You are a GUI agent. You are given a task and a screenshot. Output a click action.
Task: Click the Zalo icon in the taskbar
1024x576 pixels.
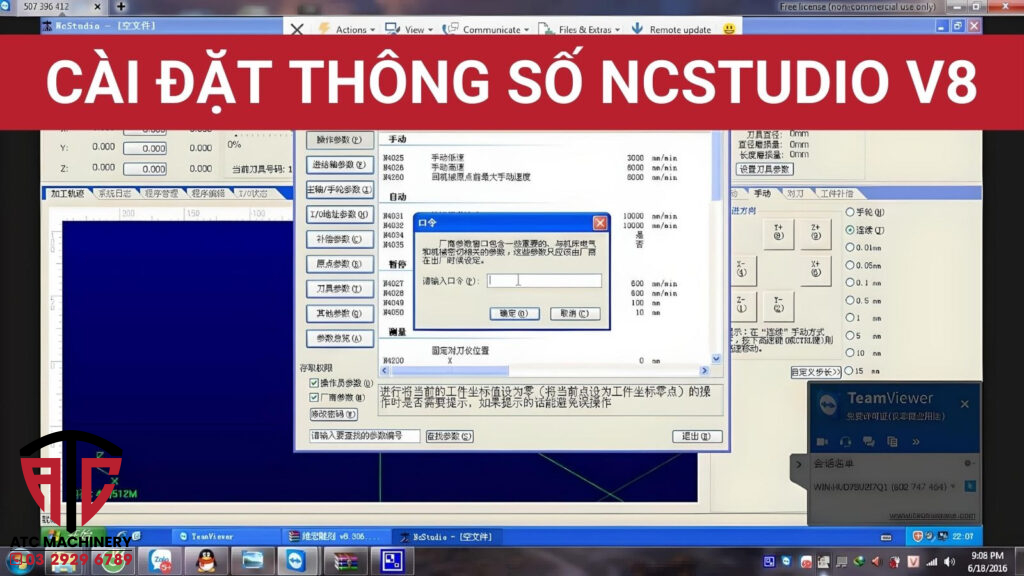point(161,560)
